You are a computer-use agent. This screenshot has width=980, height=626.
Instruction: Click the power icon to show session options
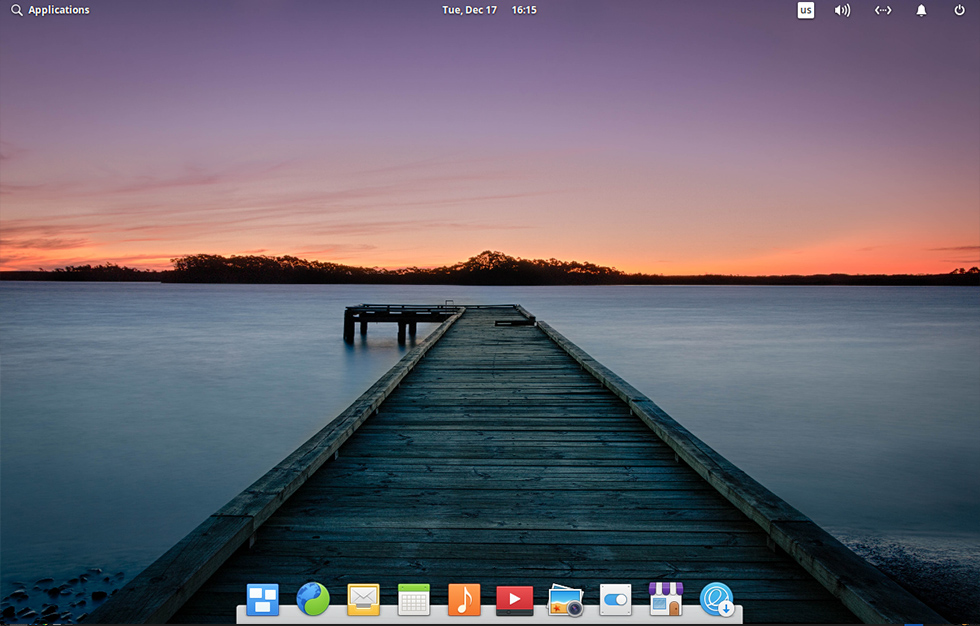click(960, 10)
